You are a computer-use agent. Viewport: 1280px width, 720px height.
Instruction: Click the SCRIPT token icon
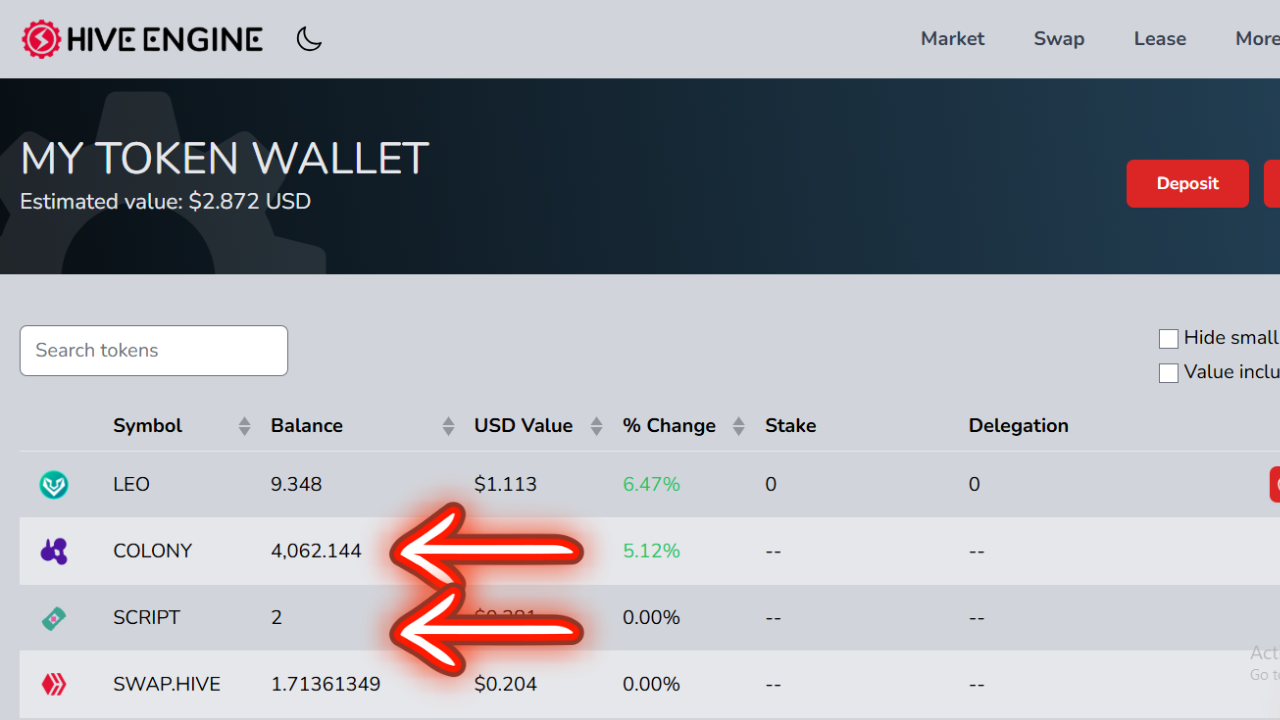(x=54, y=618)
